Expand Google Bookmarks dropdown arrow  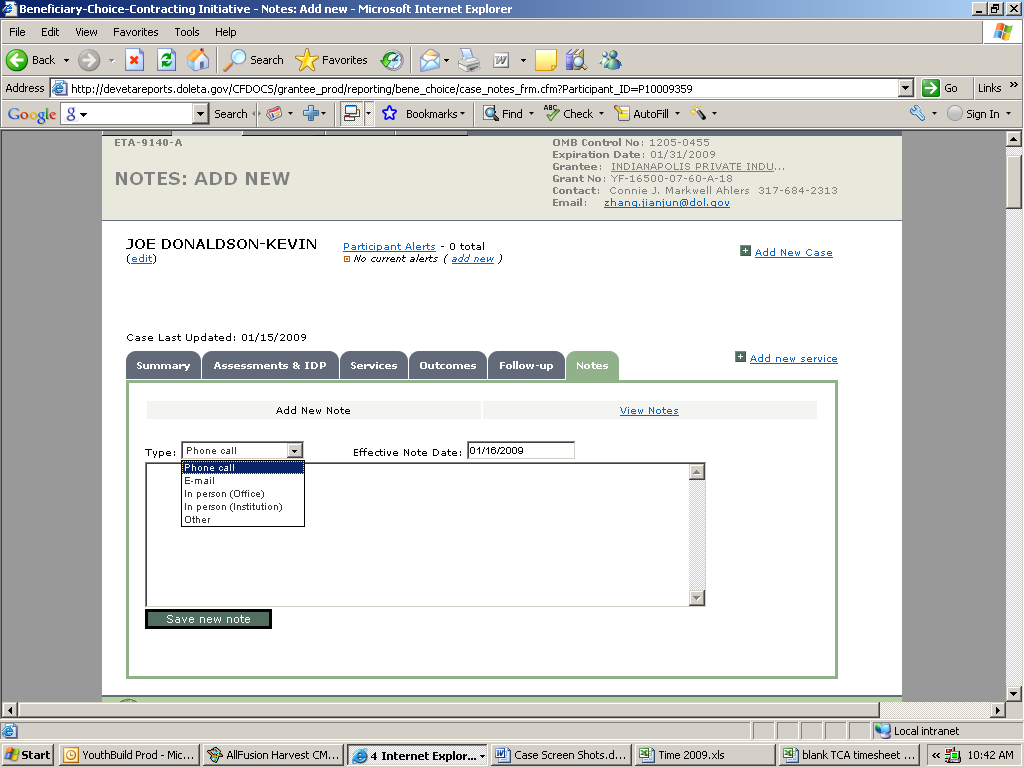(x=462, y=114)
